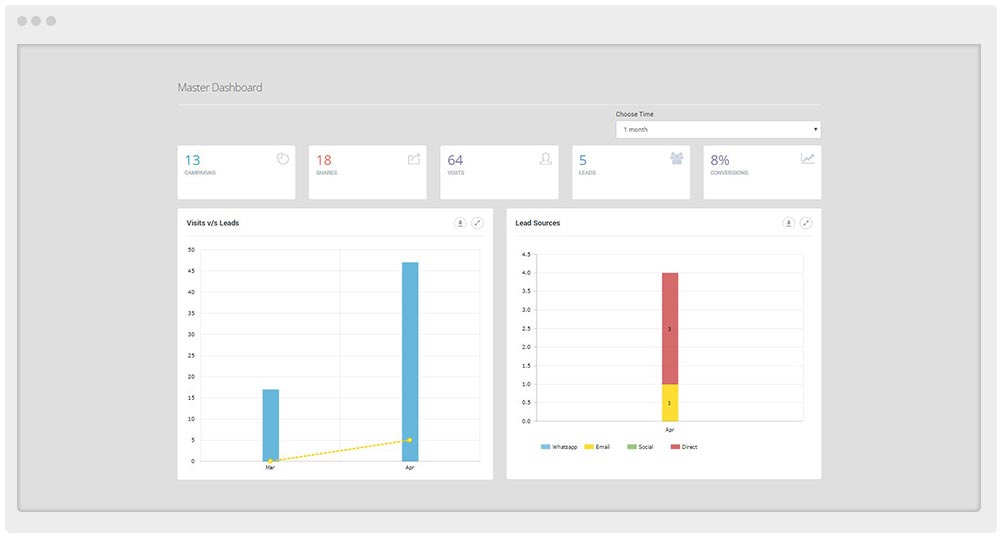Image resolution: width=1000 pixels, height=536 pixels.
Task: Click the Apr leads line point
Action: tap(409, 440)
